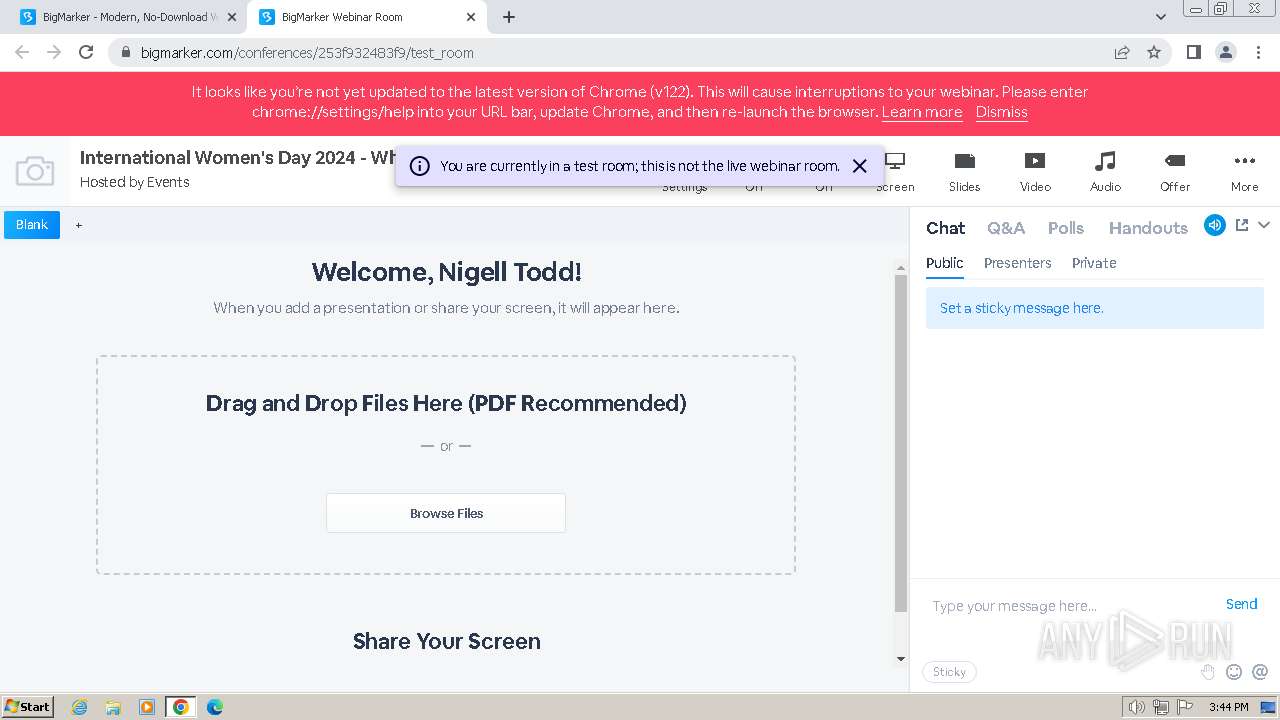Reload the page
Image resolution: width=1280 pixels, height=720 pixels.
pyautogui.click(x=86, y=52)
